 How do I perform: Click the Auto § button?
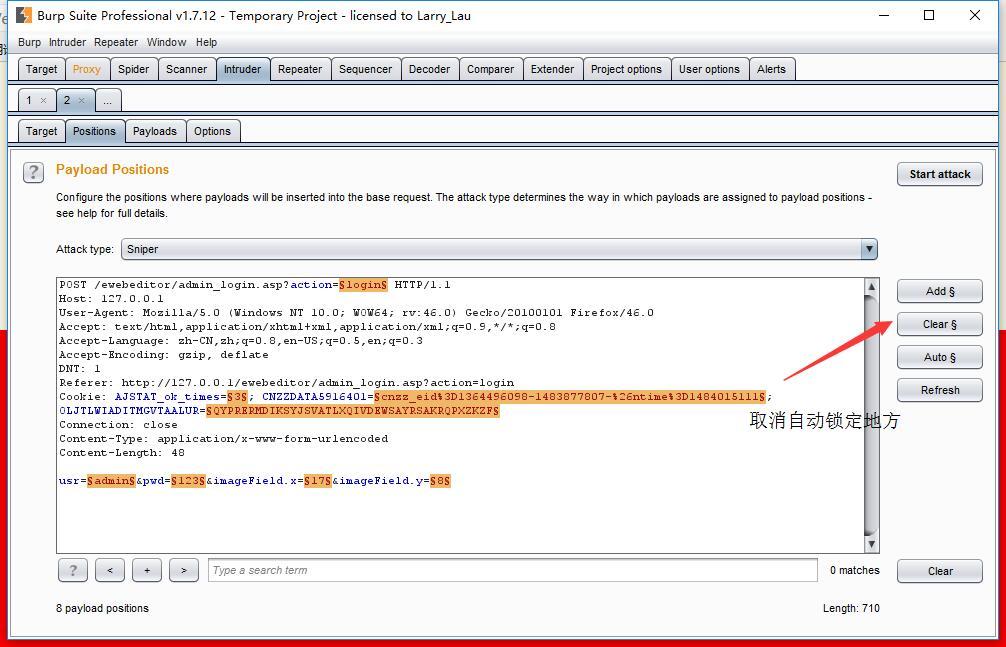[x=939, y=358]
